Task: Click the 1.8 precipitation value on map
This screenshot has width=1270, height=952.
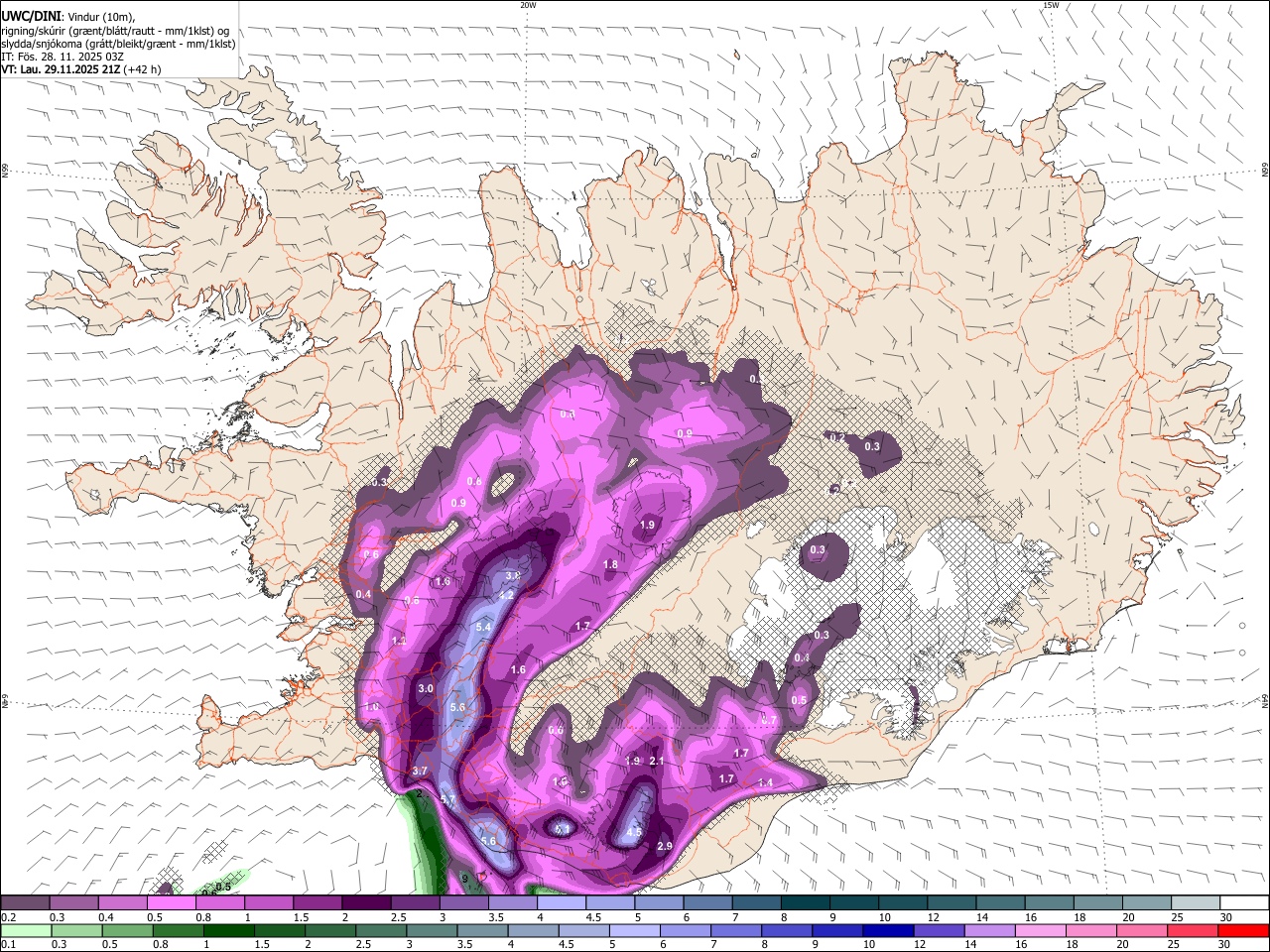Action: pos(611,565)
